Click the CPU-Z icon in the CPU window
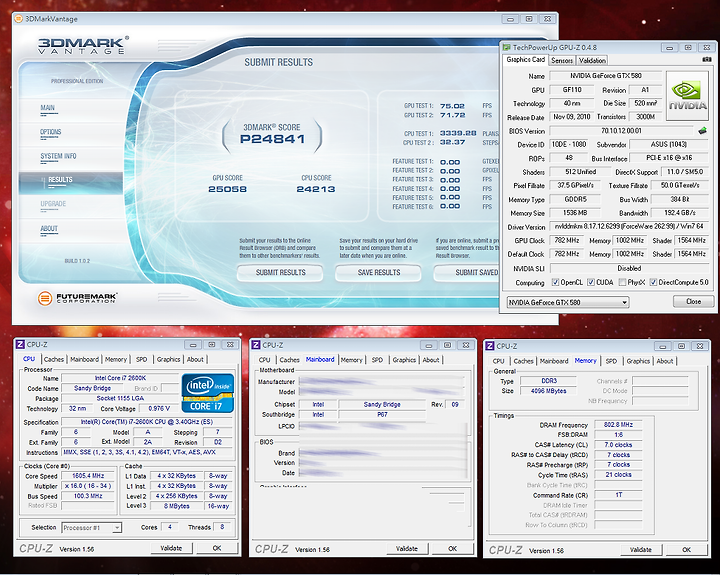 20,344
